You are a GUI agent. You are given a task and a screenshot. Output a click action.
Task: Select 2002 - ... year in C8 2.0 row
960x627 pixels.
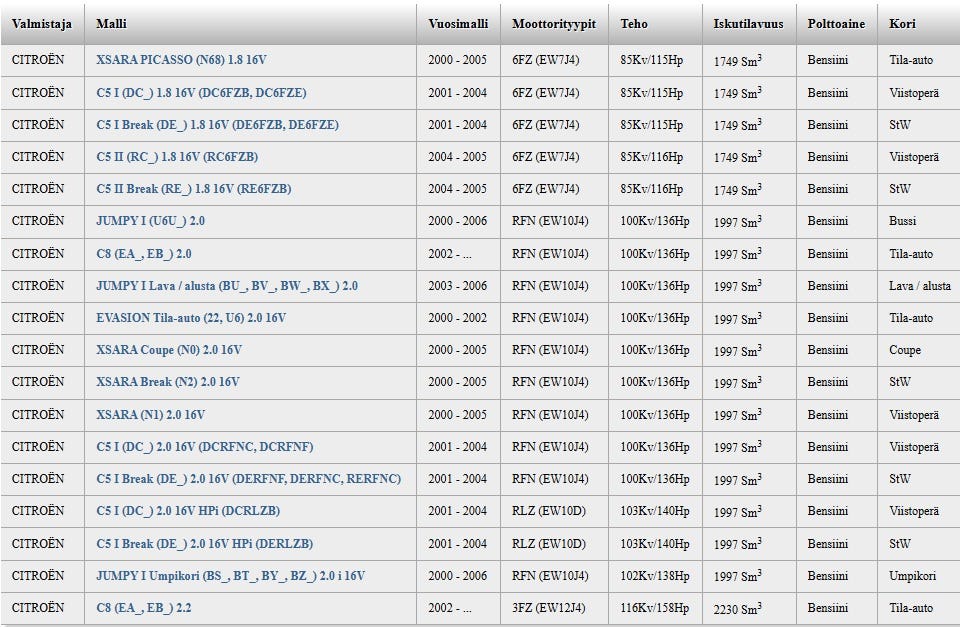coord(450,253)
